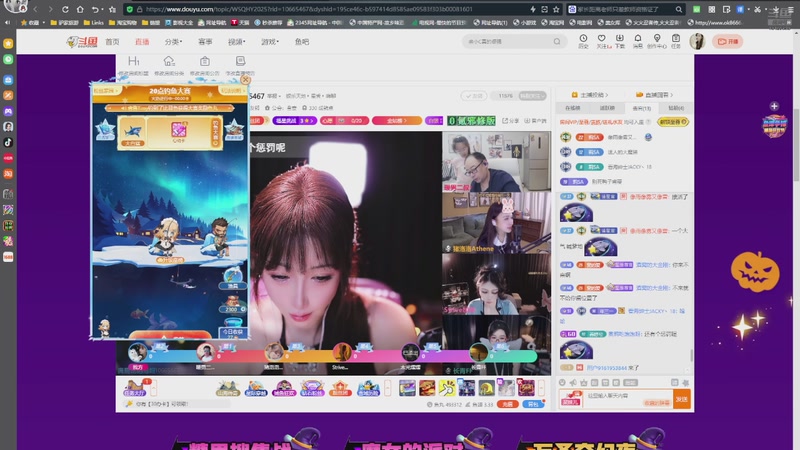Screen dimensions: 800x450
Task: Click the blue 背包 backpack button
Action: [x=533, y=404]
